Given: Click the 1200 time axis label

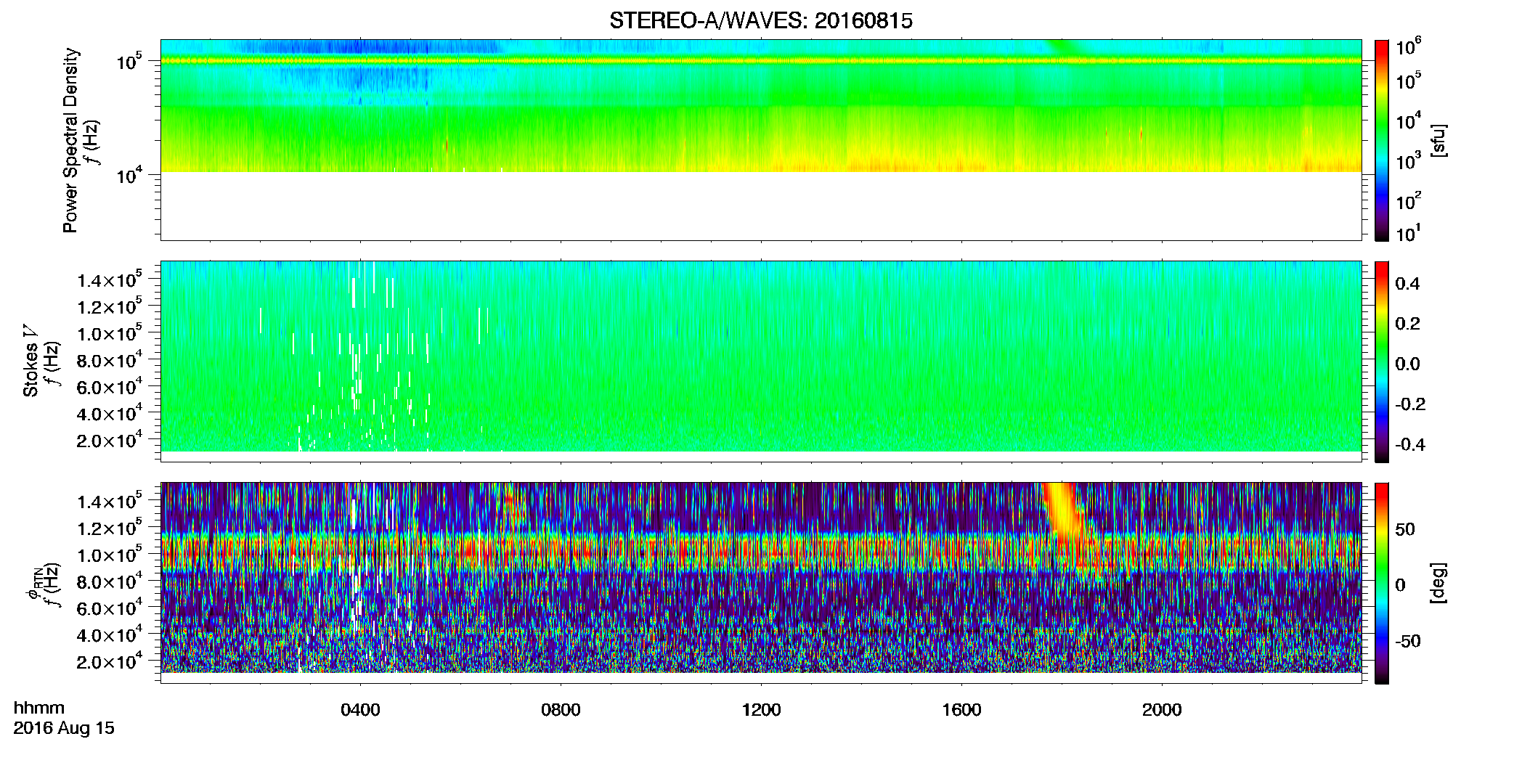Looking at the screenshot, I should click(761, 710).
